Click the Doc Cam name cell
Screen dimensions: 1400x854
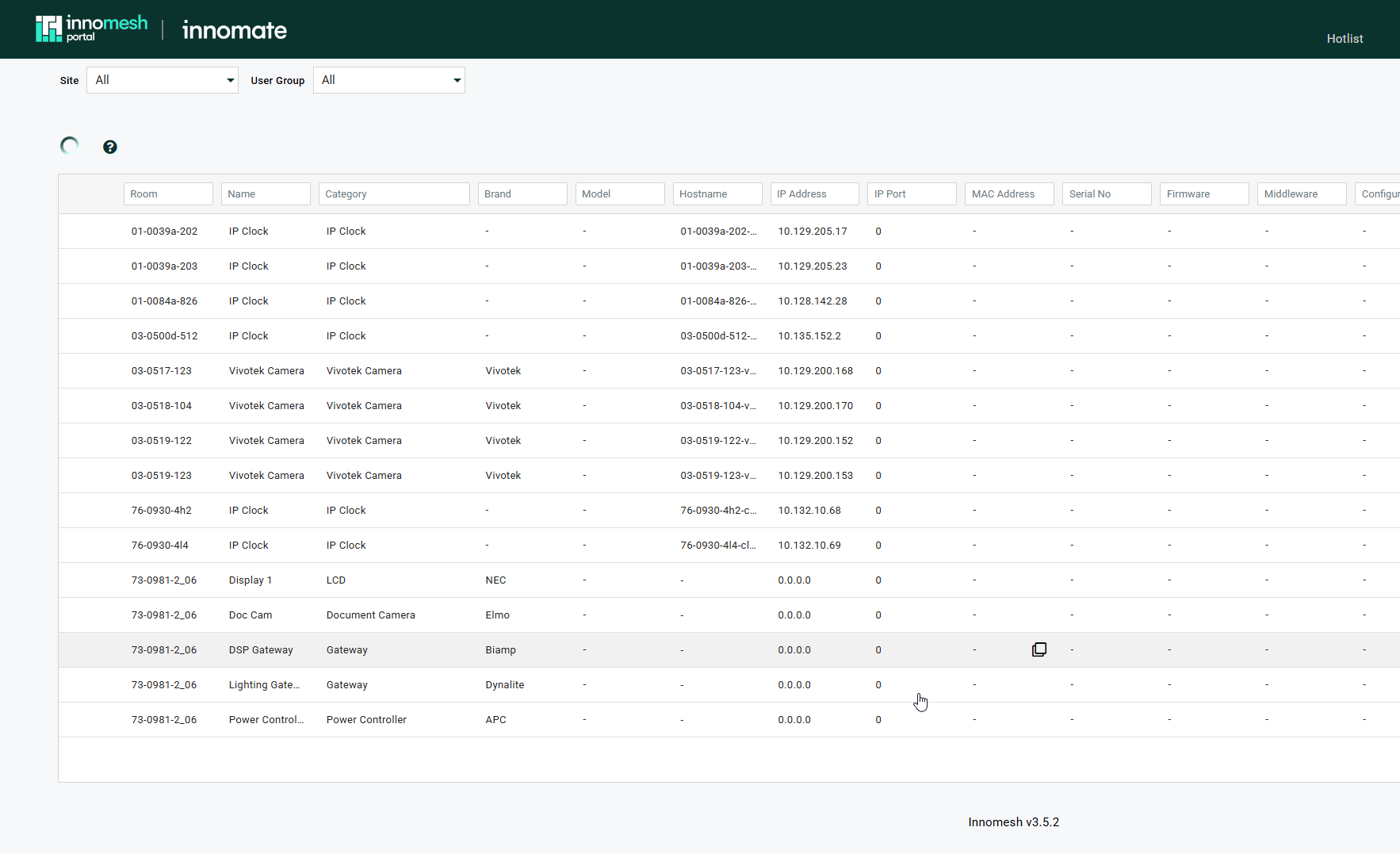tap(251, 615)
